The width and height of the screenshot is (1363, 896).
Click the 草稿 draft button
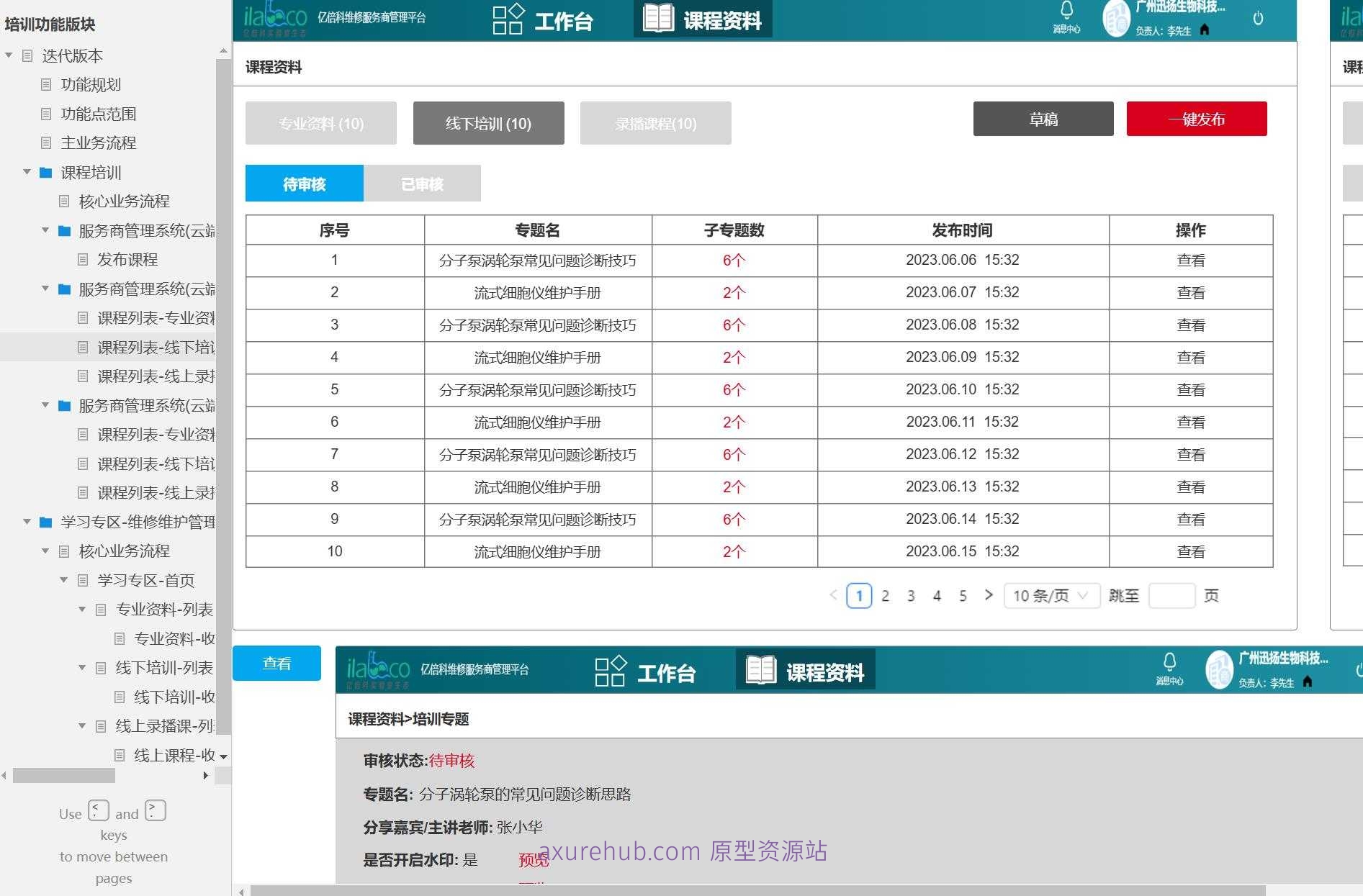point(1043,119)
